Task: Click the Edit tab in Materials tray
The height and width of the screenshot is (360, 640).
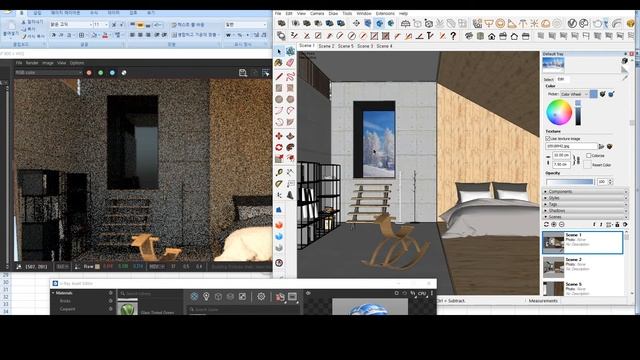Action: click(562, 79)
